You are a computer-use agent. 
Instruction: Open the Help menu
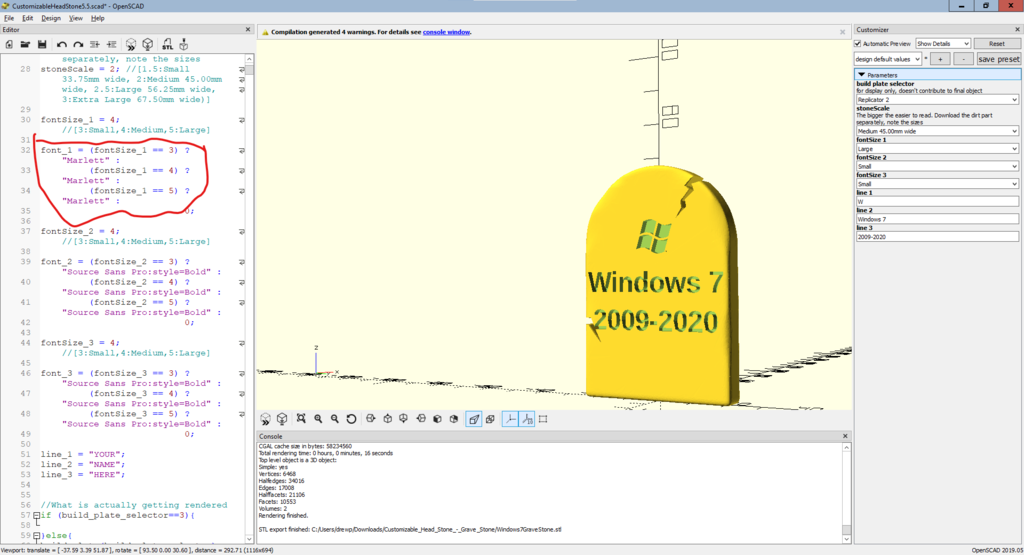[x=97, y=18]
